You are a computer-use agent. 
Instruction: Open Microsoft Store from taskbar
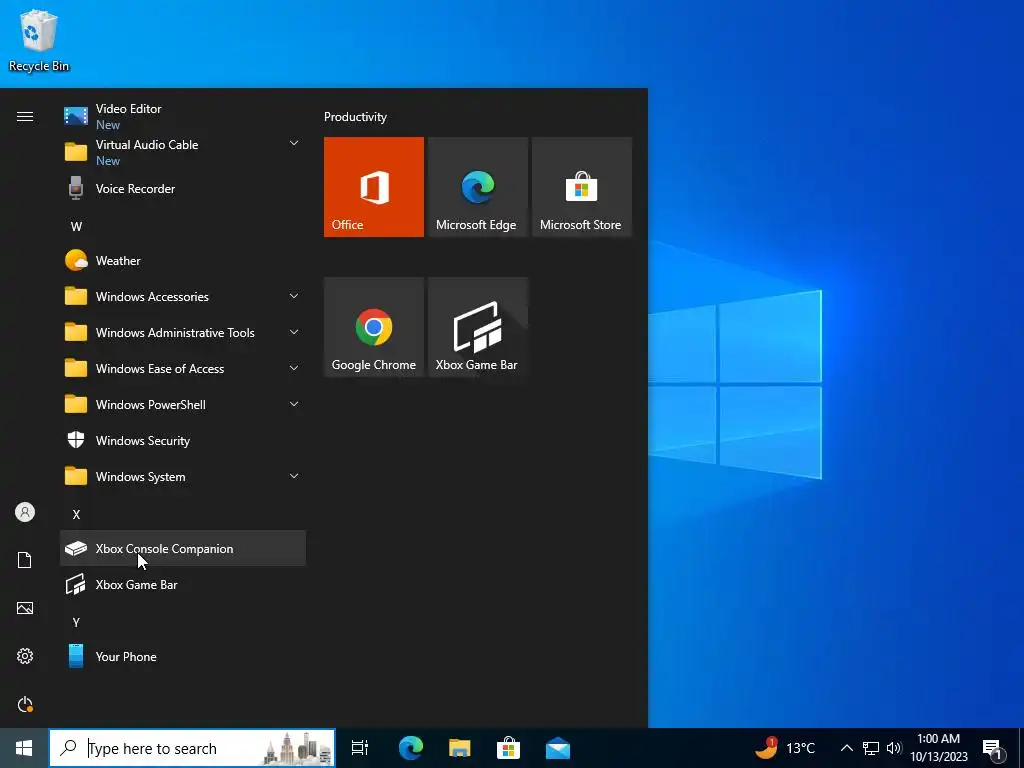click(x=508, y=748)
